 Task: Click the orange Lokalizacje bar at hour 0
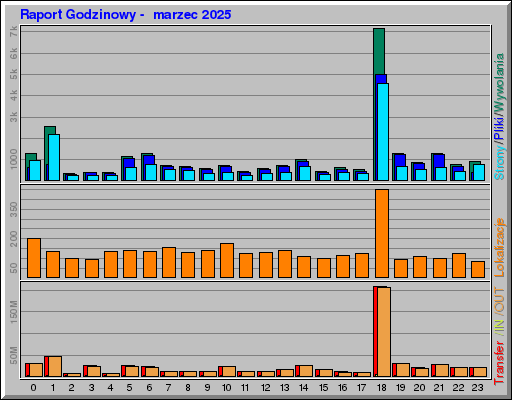point(34,258)
